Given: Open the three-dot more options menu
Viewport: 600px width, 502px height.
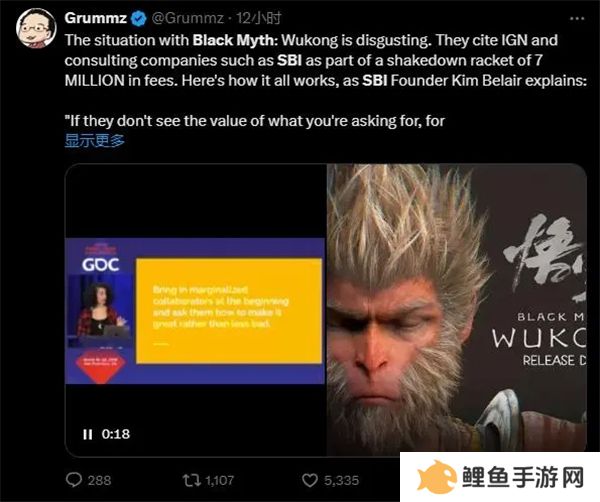Looking at the screenshot, I should click(577, 18).
